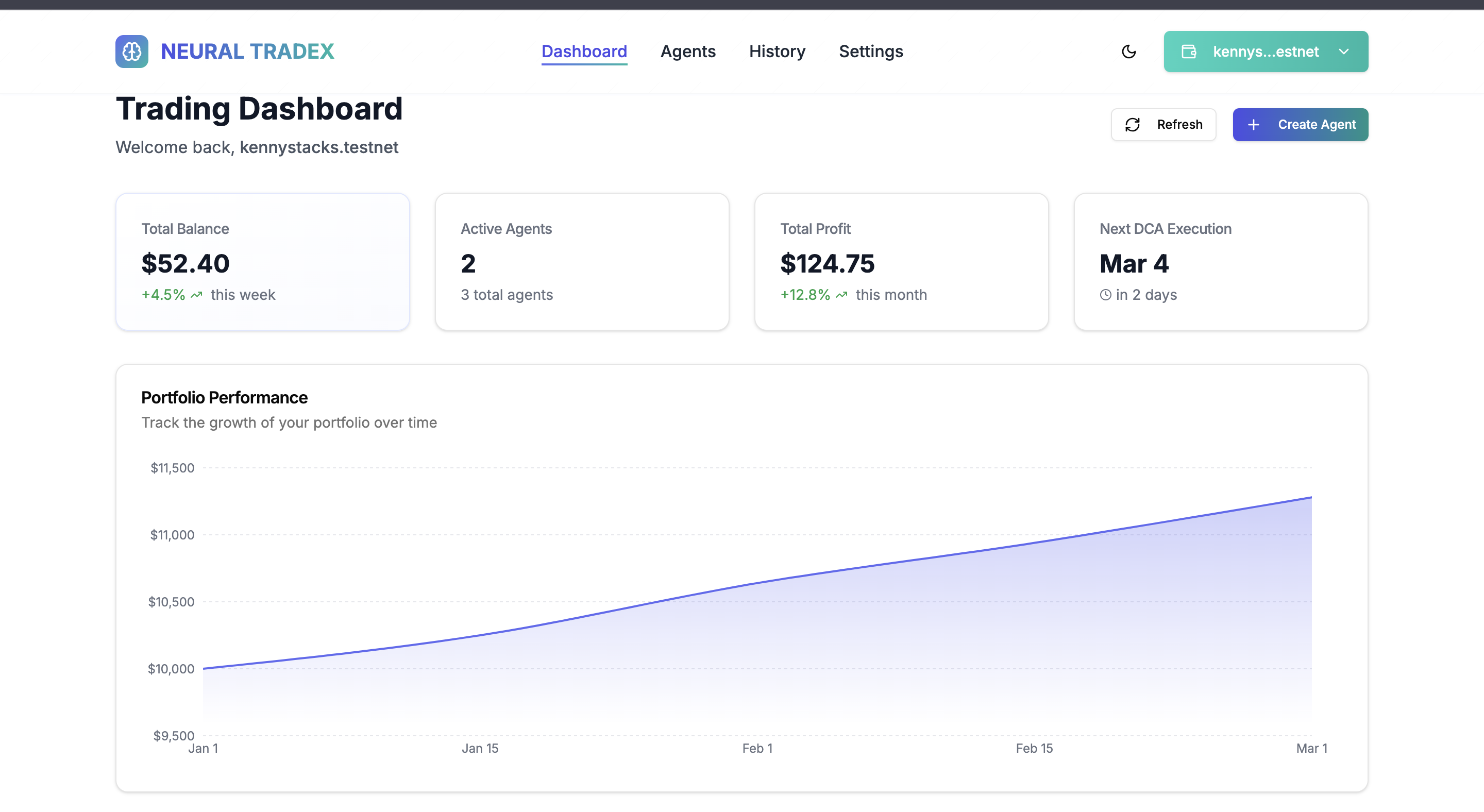
Task: Click the Neural Tradex brain logo icon
Action: (x=131, y=51)
